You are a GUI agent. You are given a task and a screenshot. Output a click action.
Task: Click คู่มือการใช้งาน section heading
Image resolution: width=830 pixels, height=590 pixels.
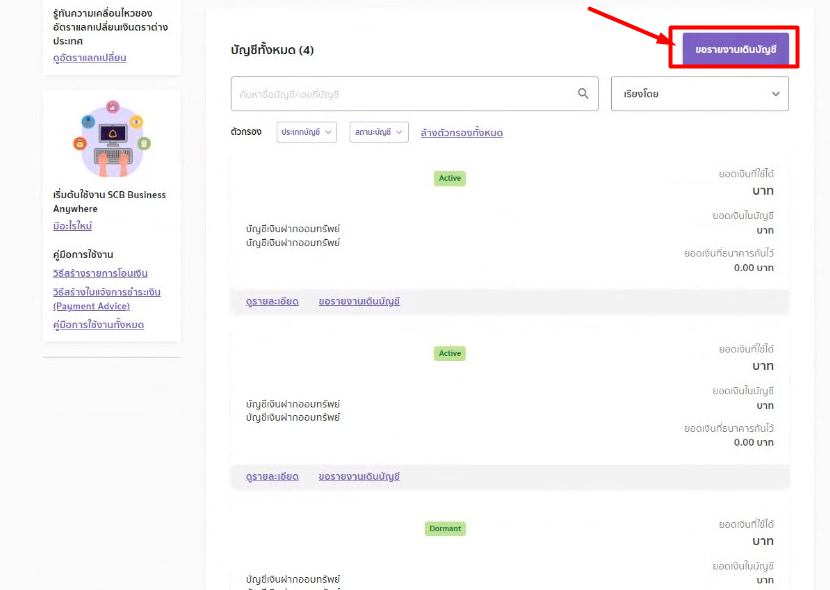click(83, 255)
